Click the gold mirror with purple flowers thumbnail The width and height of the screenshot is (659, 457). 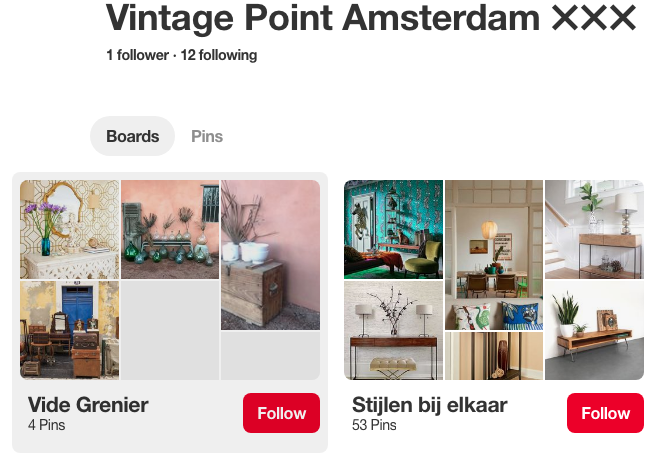coord(69,229)
